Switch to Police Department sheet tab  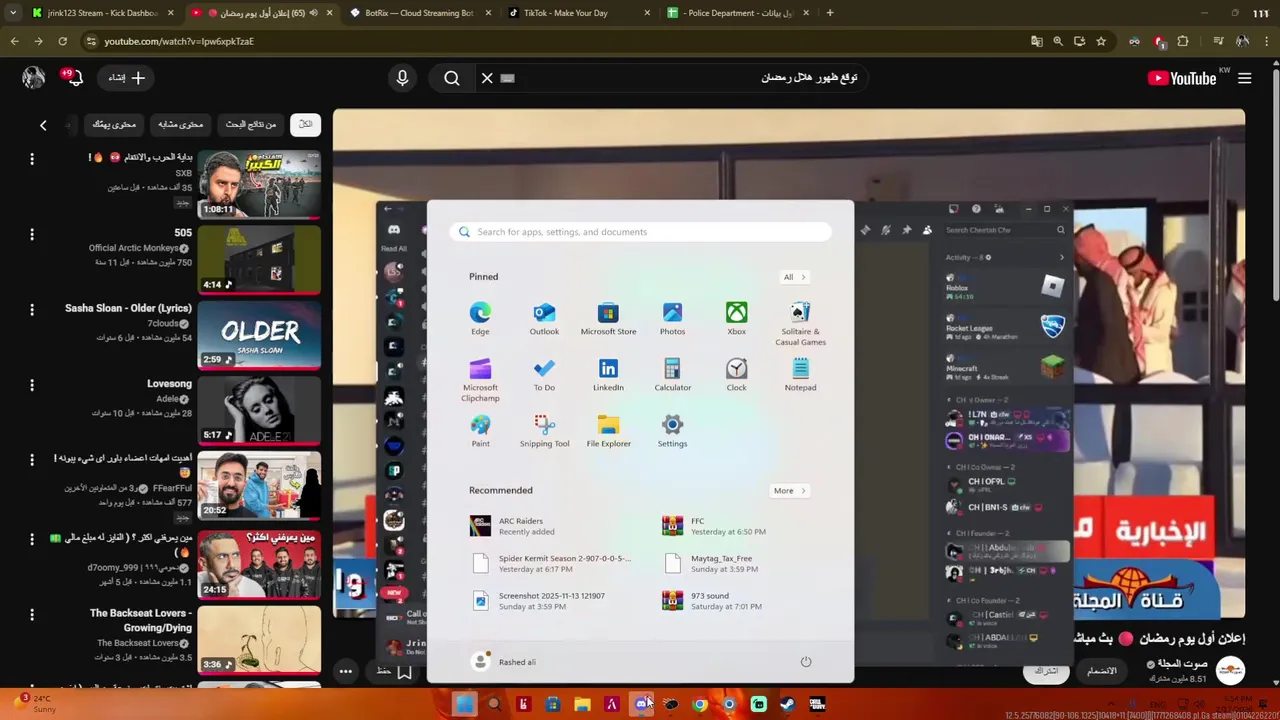coord(738,13)
